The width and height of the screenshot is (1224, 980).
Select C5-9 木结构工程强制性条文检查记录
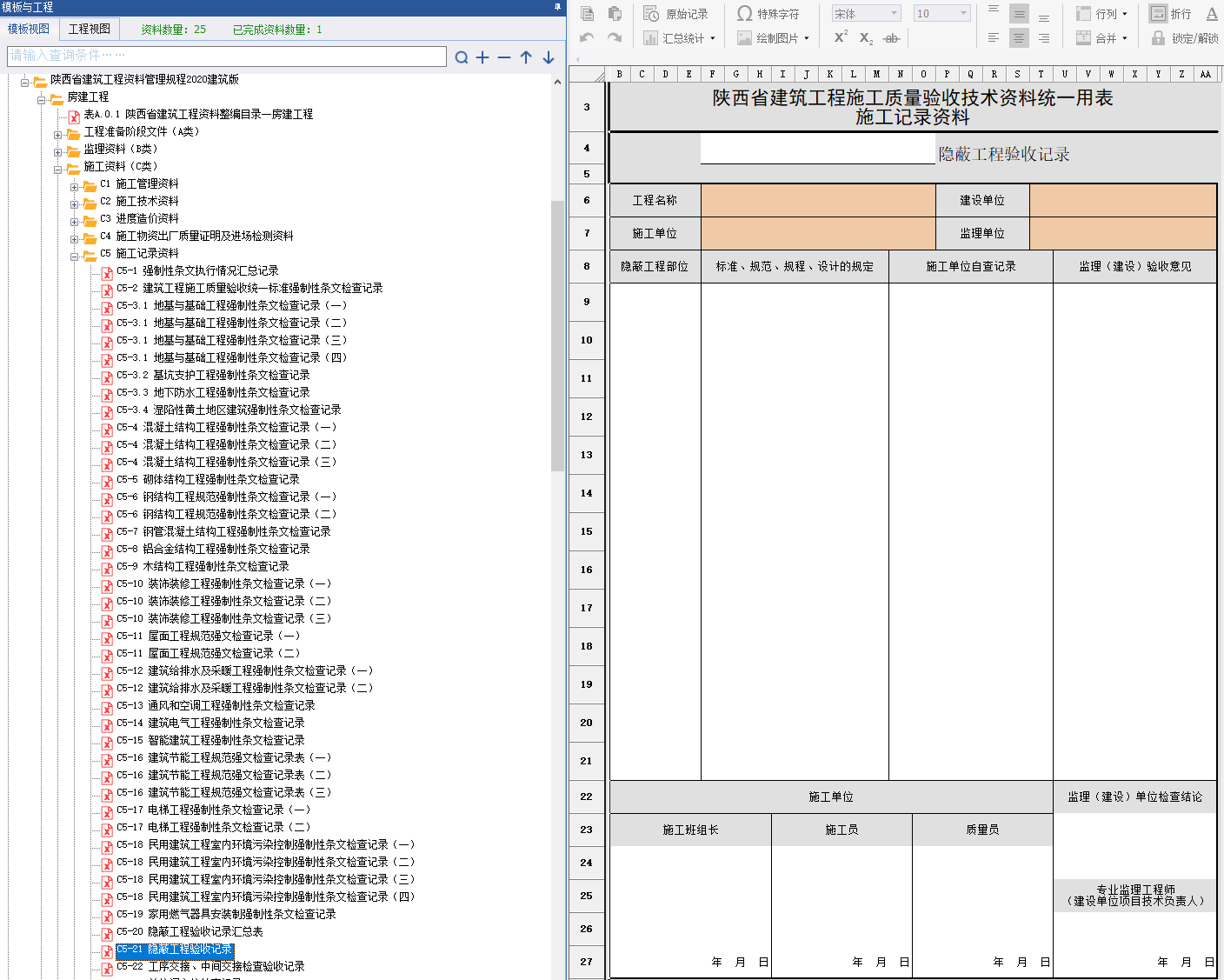[x=203, y=566]
